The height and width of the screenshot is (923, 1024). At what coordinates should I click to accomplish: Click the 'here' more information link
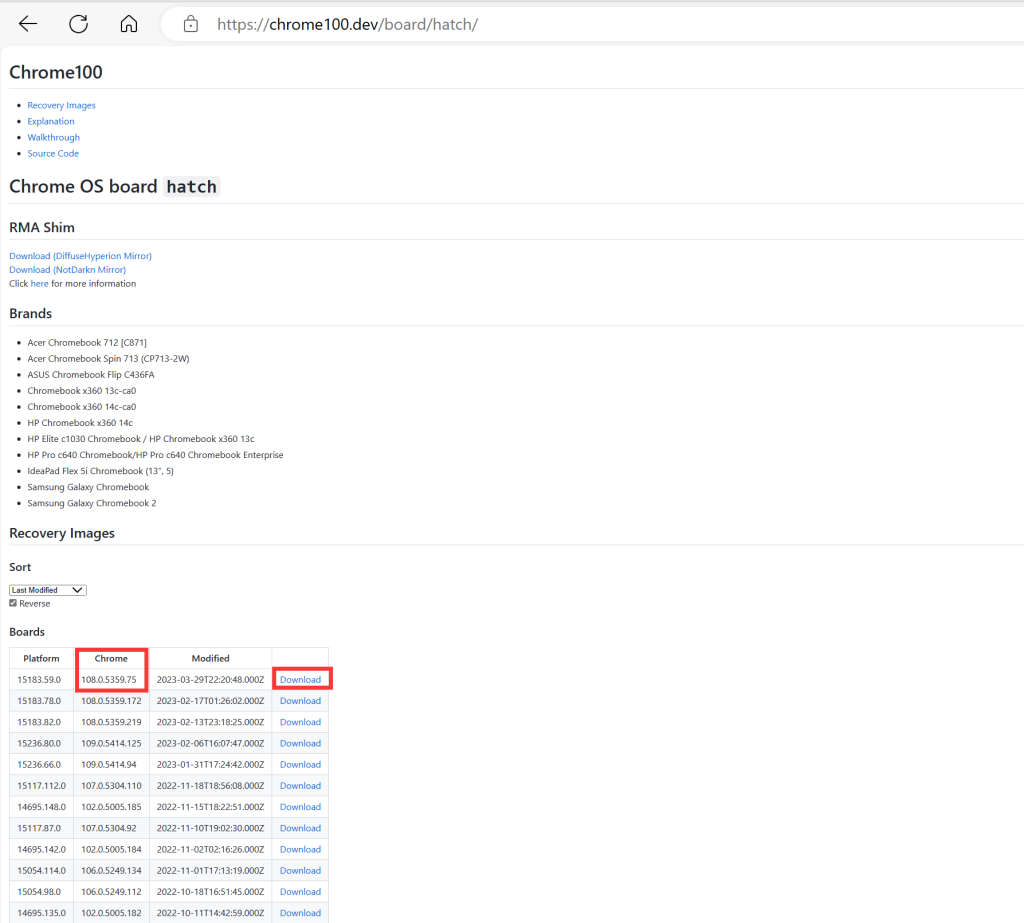[39, 283]
